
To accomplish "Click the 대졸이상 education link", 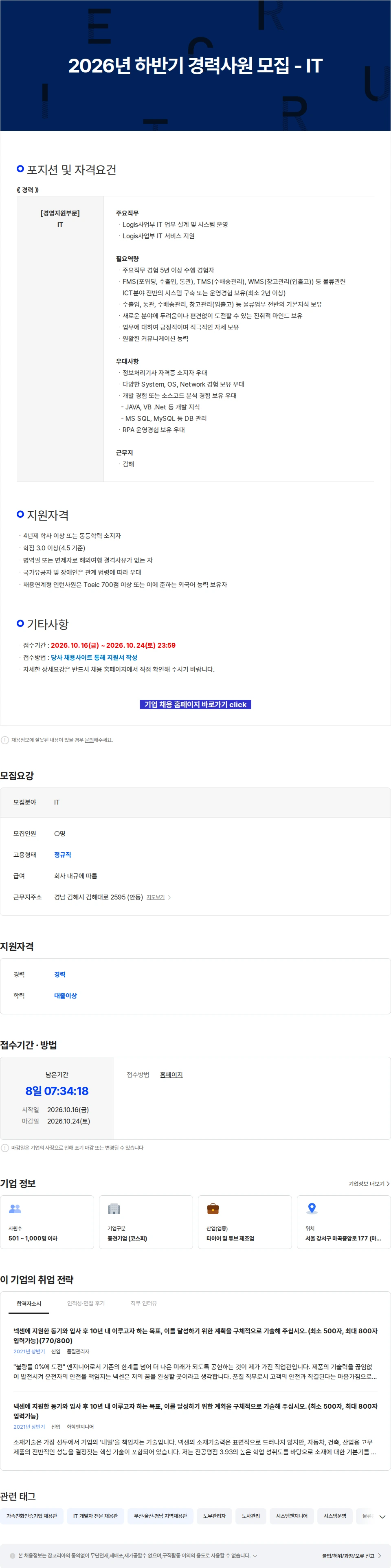I will [65, 996].
